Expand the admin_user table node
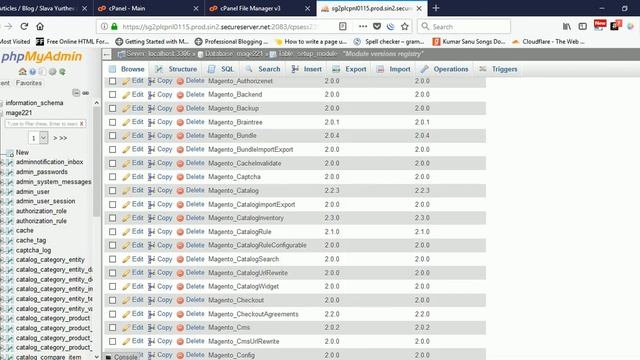 (x=2, y=192)
